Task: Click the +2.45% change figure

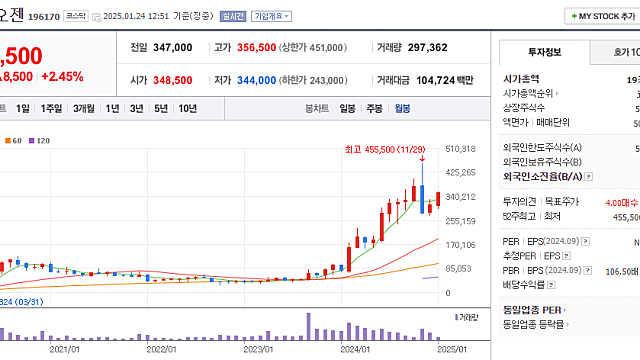Action: pos(62,77)
